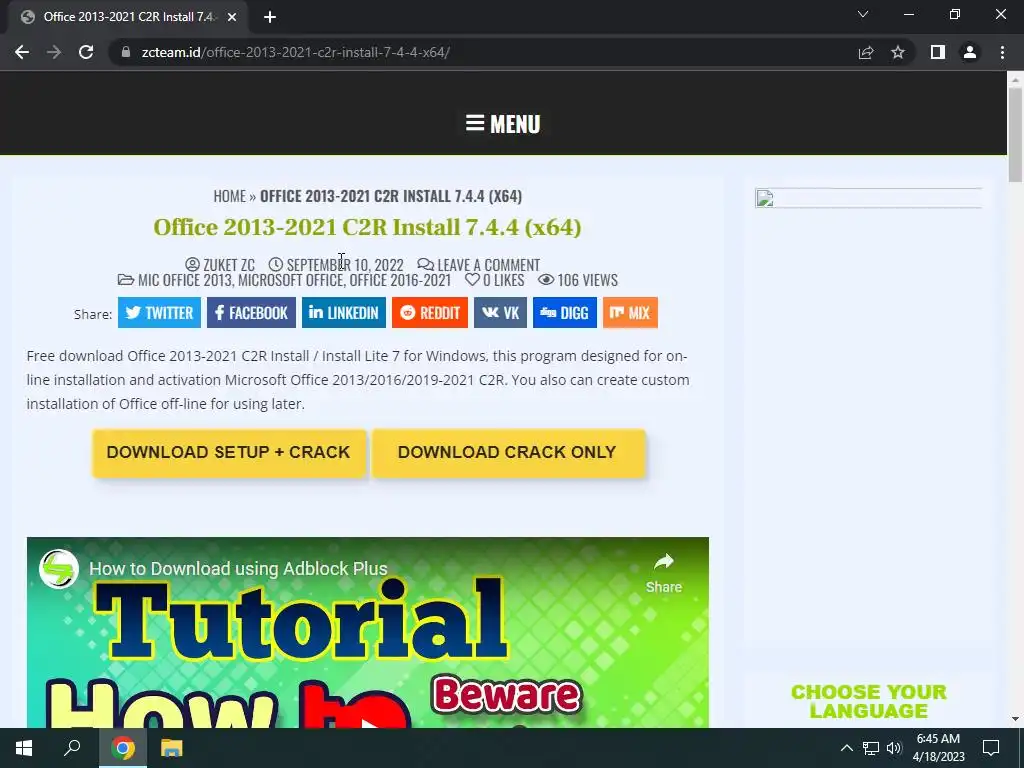Image resolution: width=1024 pixels, height=768 pixels.
Task: Share the post on Digg
Action: (565, 313)
